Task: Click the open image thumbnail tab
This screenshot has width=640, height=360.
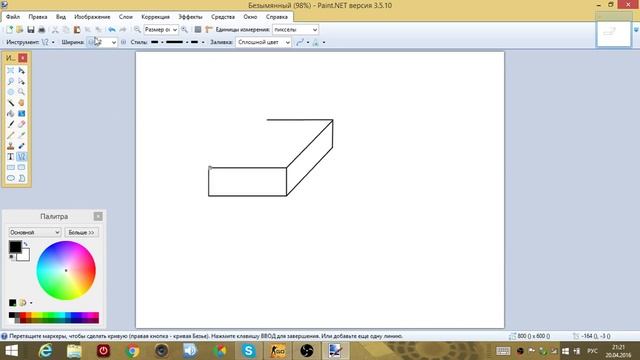Action: click(x=613, y=34)
